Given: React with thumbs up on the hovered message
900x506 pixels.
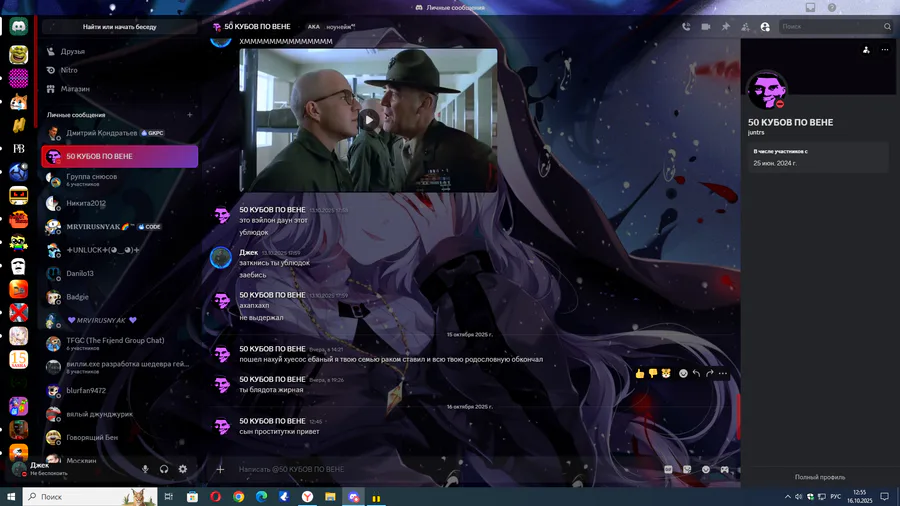Looking at the screenshot, I should click(x=639, y=373).
